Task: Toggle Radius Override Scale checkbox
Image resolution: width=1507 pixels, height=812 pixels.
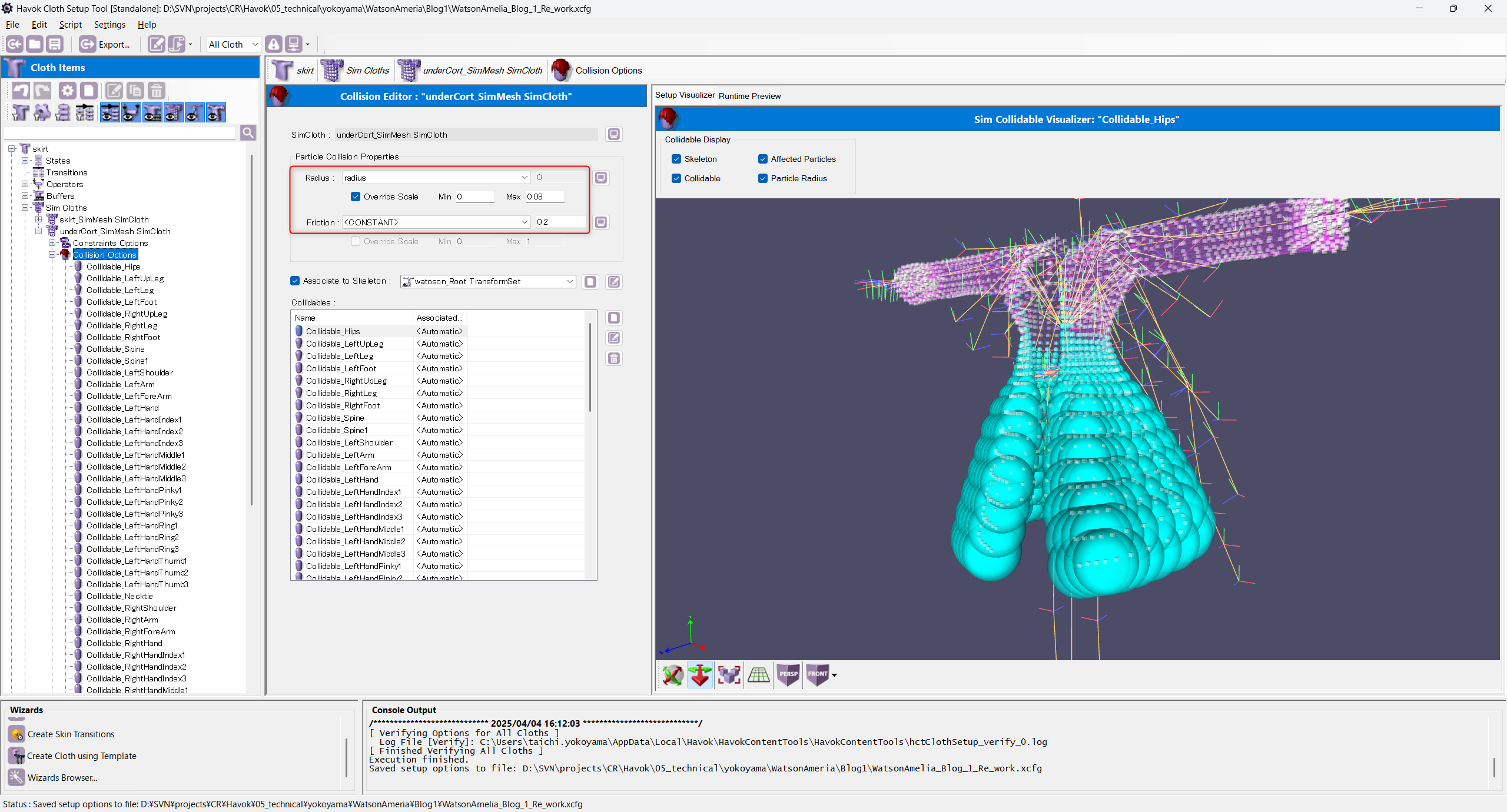Action: point(356,197)
